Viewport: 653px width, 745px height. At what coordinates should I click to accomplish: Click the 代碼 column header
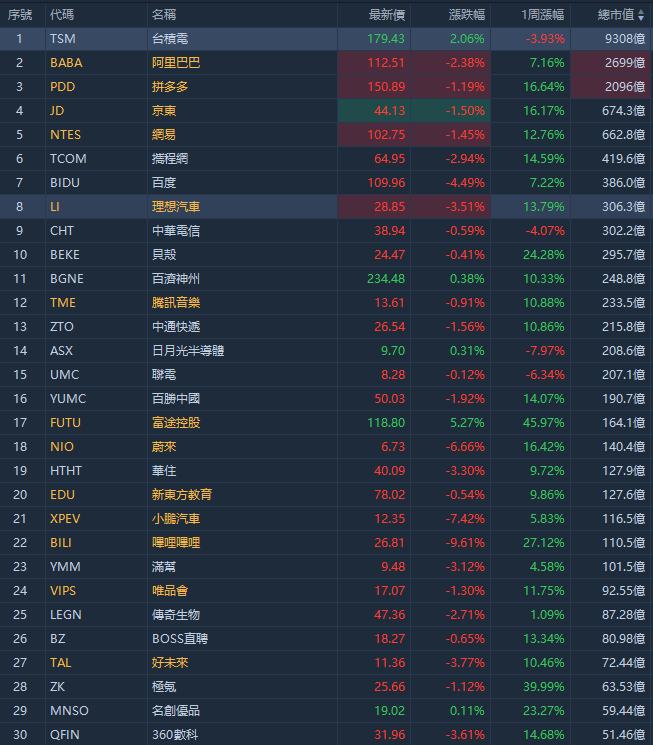coord(61,14)
